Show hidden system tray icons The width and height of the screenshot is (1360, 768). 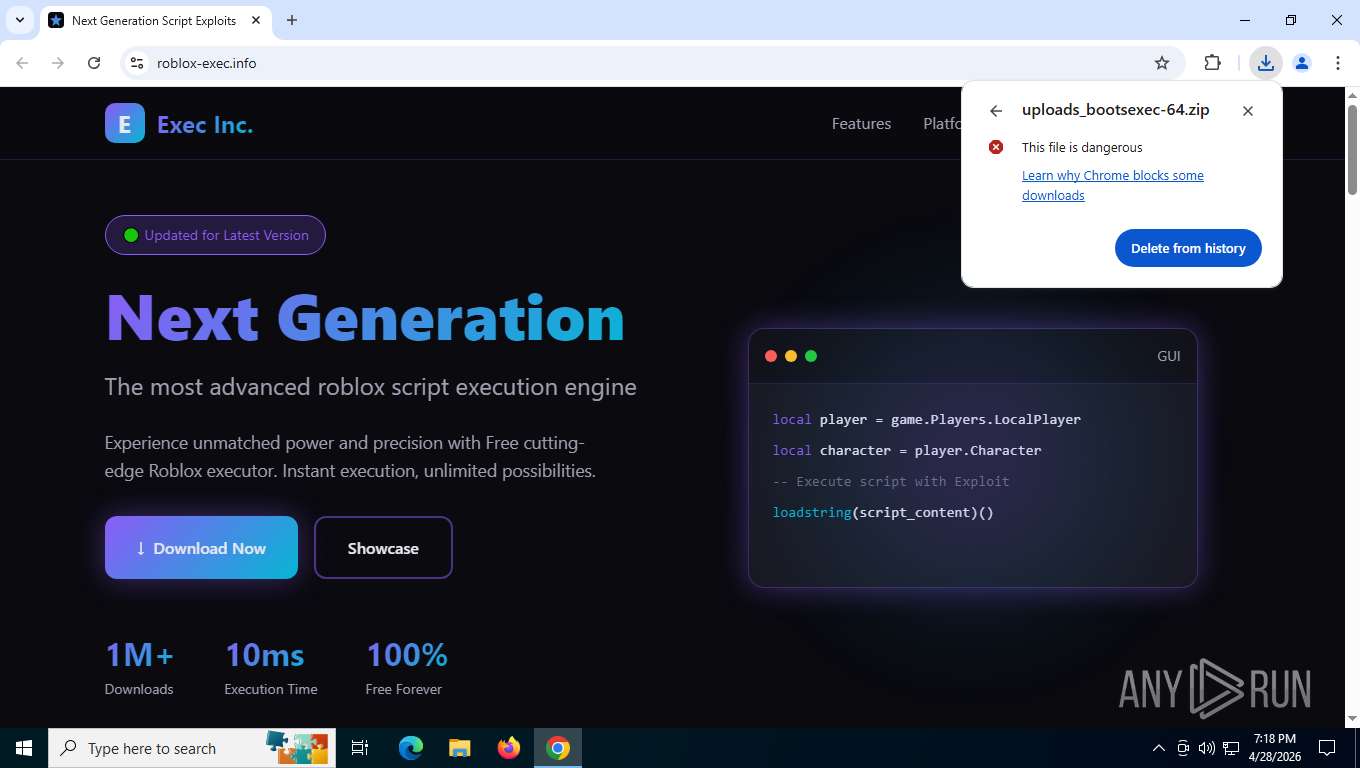pyautogui.click(x=1159, y=748)
